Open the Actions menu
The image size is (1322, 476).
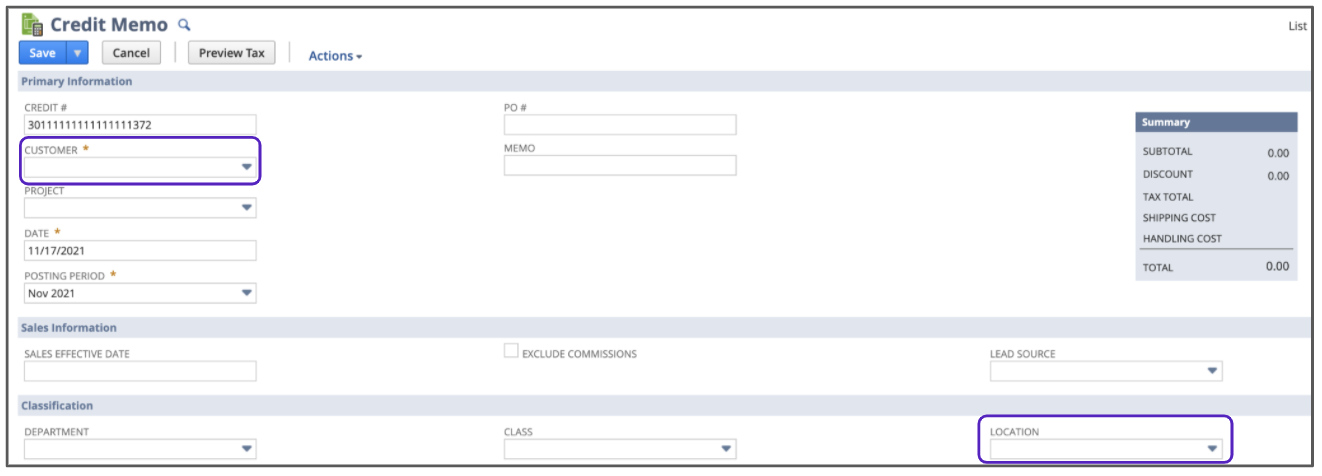(x=335, y=56)
